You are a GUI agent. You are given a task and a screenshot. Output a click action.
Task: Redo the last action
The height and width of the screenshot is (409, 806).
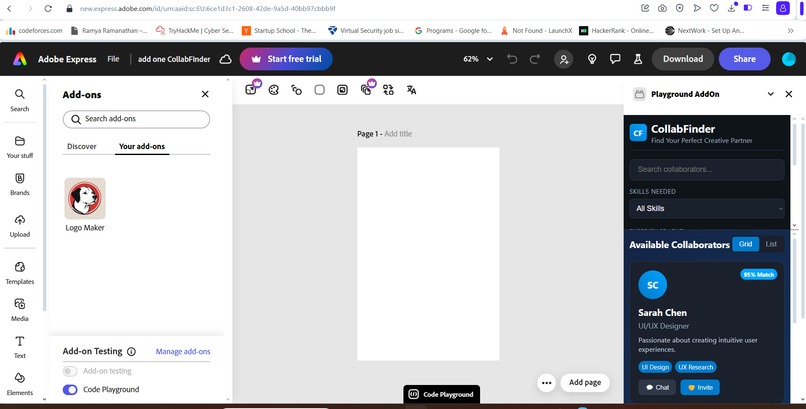535,59
